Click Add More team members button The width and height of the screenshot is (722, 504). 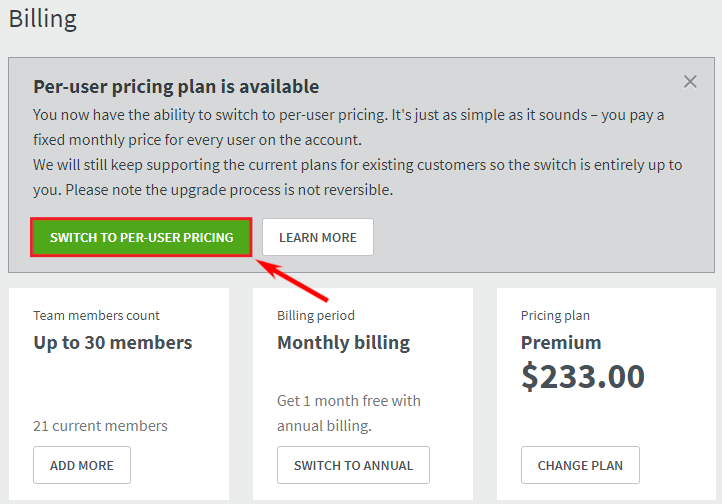click(x=82, y=465)
